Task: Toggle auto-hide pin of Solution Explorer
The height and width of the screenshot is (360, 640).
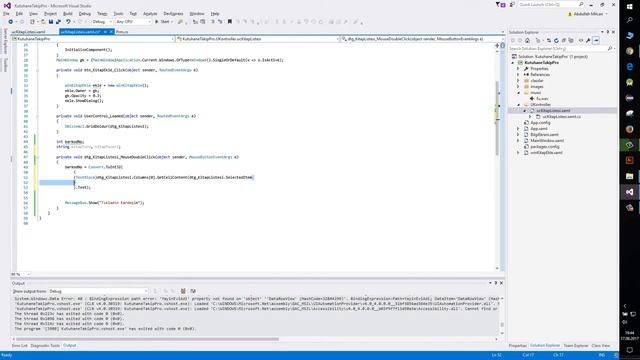Action: (607, 32)
